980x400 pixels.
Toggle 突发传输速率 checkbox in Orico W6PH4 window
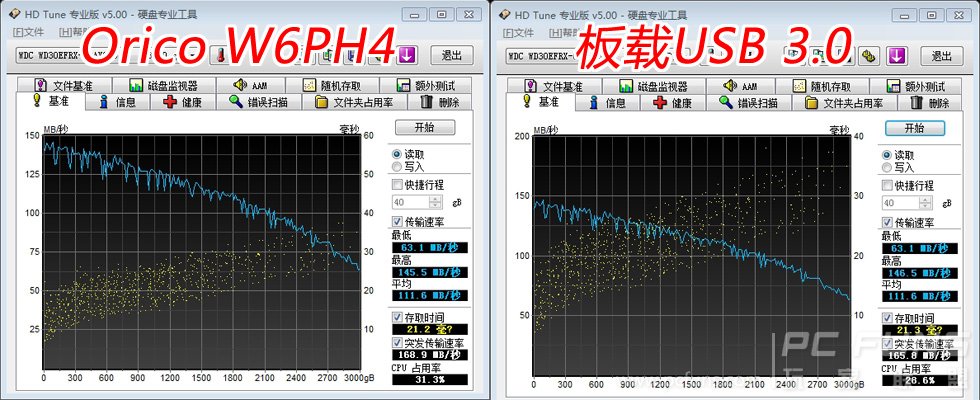point(397,342)
